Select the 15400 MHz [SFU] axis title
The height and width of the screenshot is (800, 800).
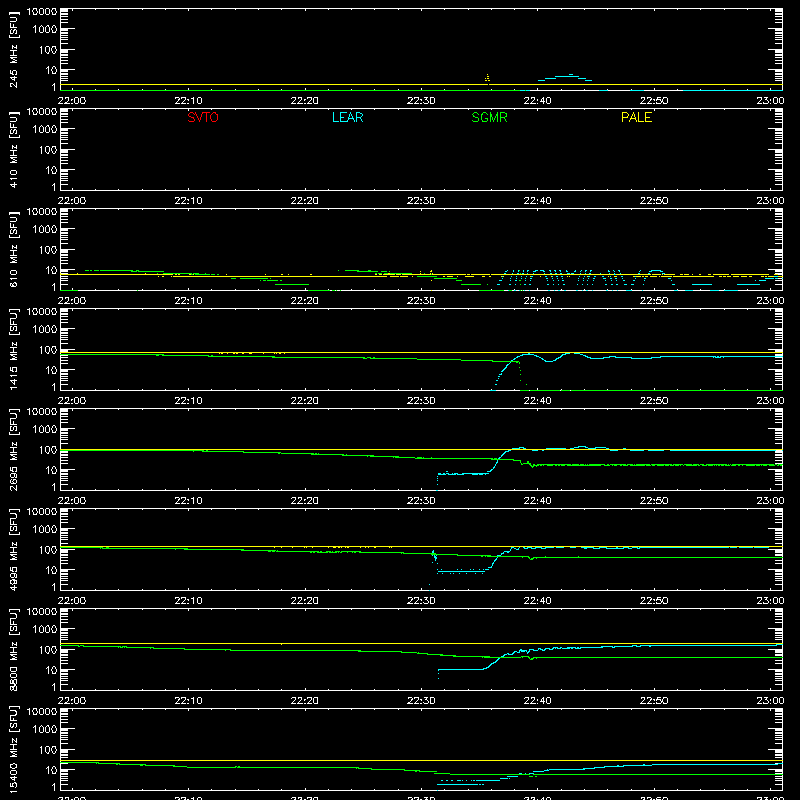point(14,749)
